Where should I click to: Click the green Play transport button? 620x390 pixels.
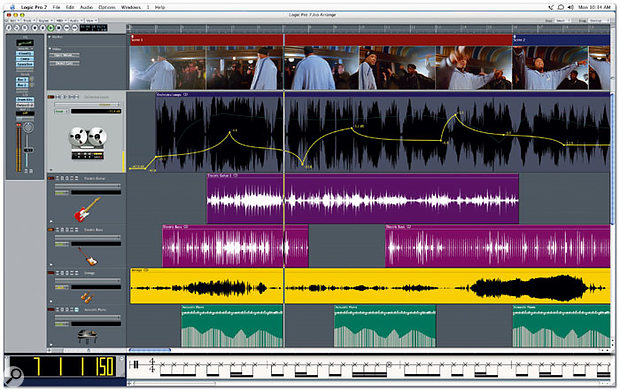click(51, 28)
